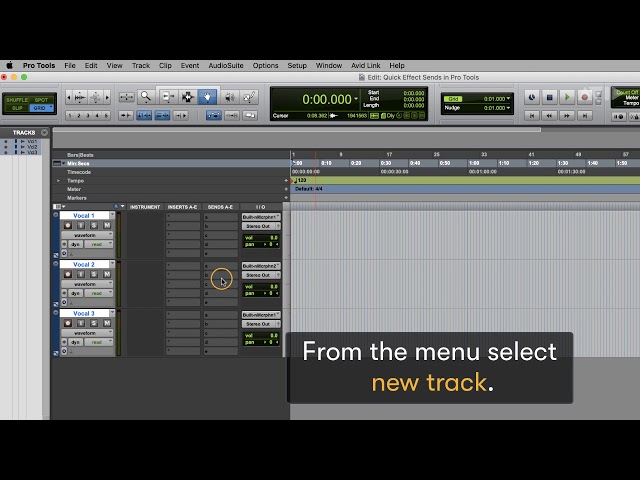Toggle Tab to Transients button
The height and width of the screenshot is (480, 640).
(126, 116)
